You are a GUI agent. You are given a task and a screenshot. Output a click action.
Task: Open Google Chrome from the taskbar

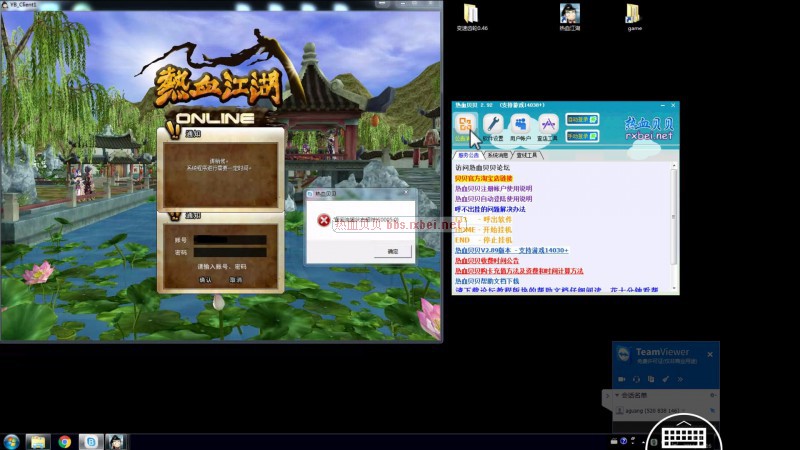click(64, 441)
